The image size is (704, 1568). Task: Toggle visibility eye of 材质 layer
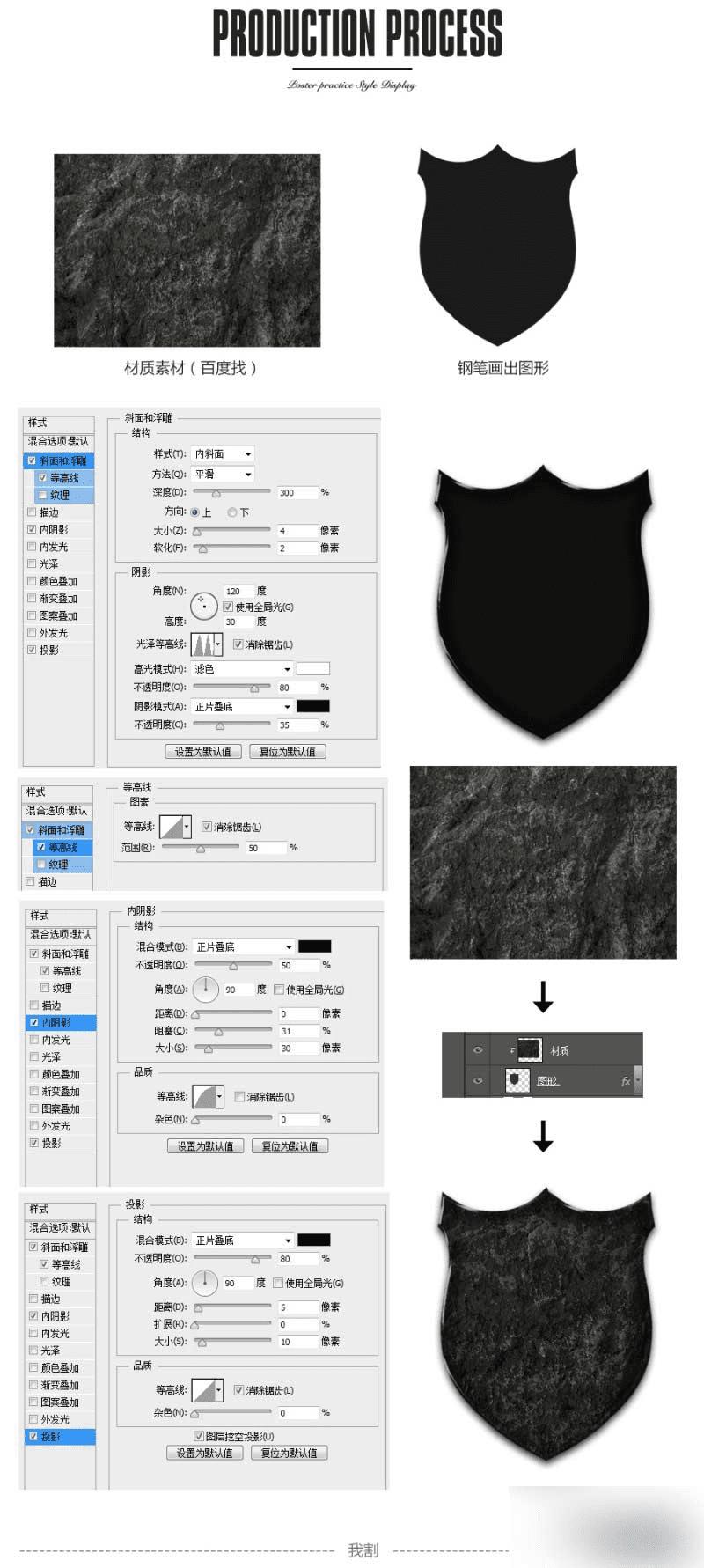click(x=478, y=1050)
